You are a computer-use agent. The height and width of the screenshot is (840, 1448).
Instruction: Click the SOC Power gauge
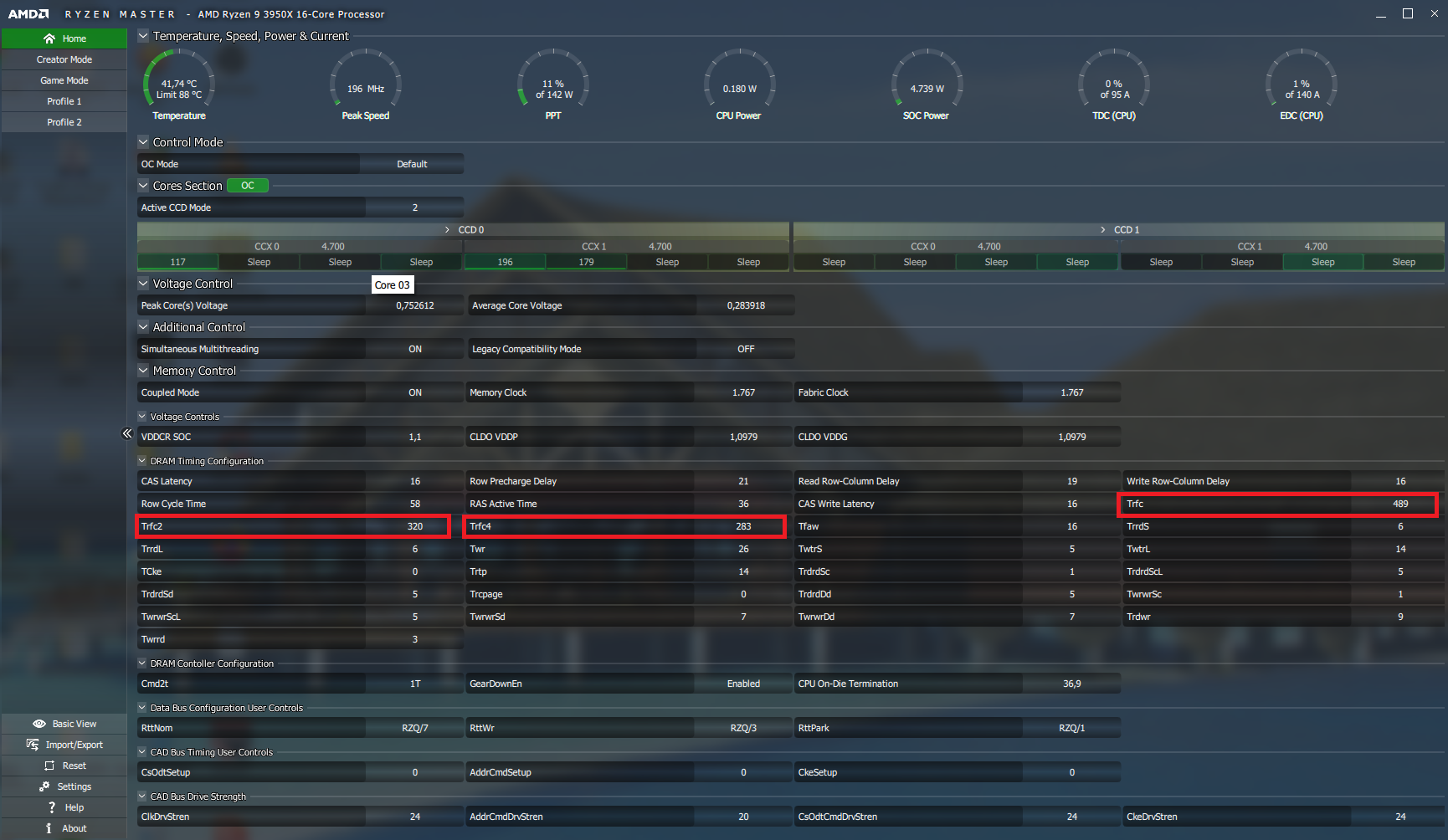click(x=927, y=85)
